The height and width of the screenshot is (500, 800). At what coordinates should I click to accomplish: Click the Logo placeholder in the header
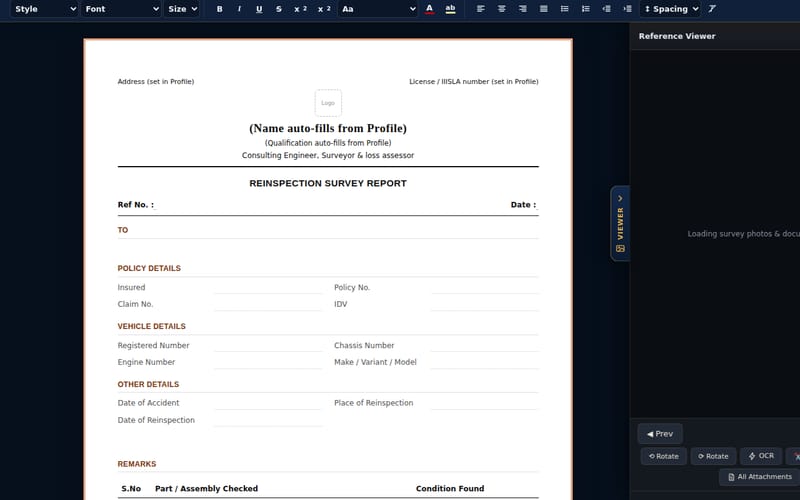click(328, 103)
